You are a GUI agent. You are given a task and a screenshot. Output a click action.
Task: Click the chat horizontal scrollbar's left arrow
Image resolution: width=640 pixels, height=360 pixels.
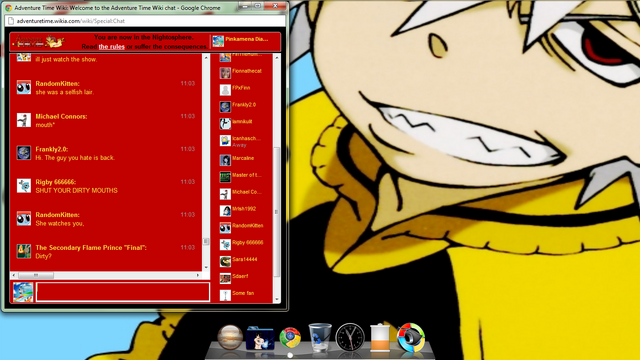pos(14,276)
